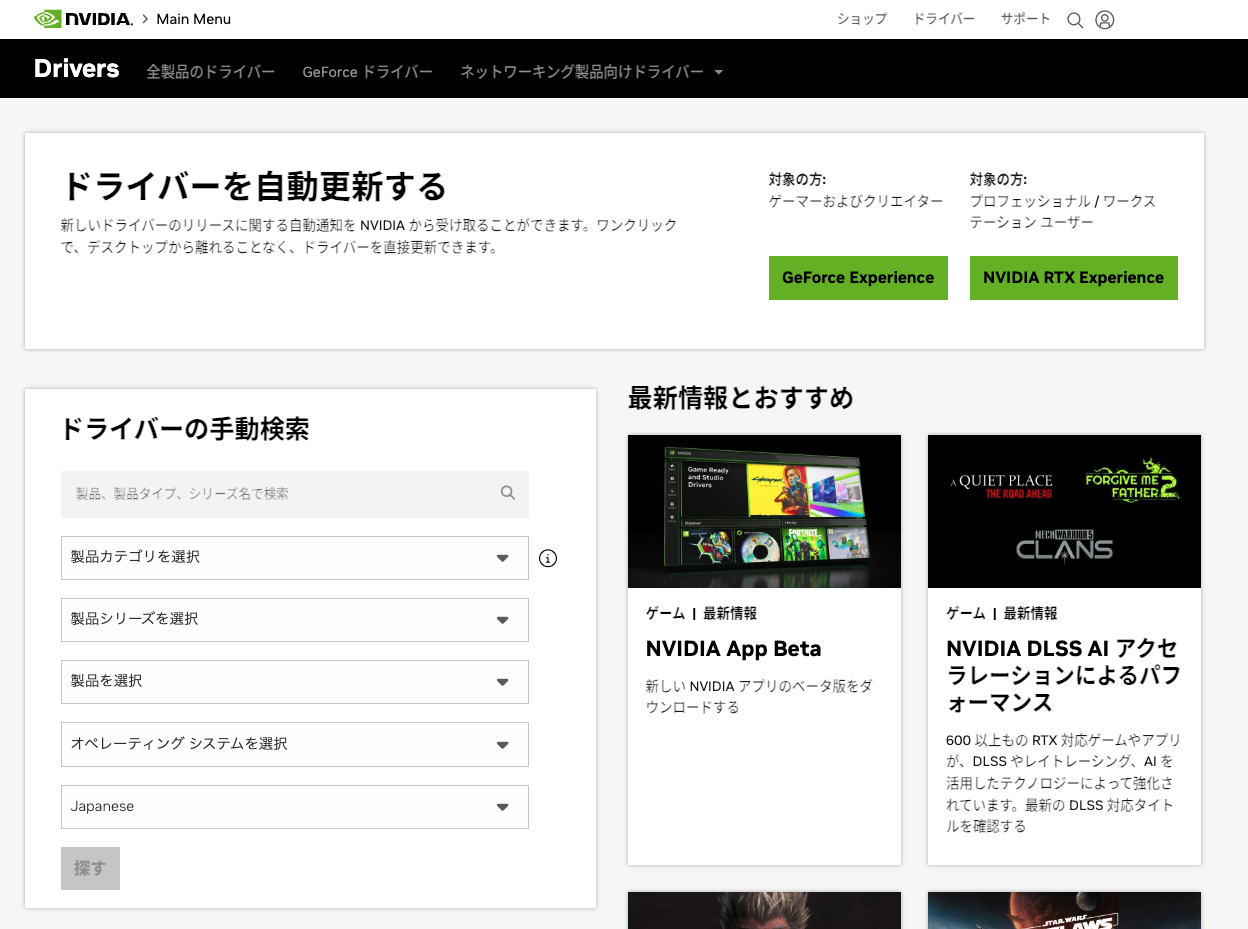The image size is (1248, 929).
Task: Click the GeForce Experience button
Action: [x=858, y=278]
